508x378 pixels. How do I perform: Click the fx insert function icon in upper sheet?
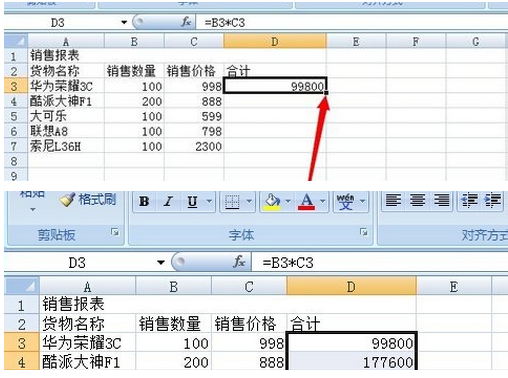pos(186,22)
